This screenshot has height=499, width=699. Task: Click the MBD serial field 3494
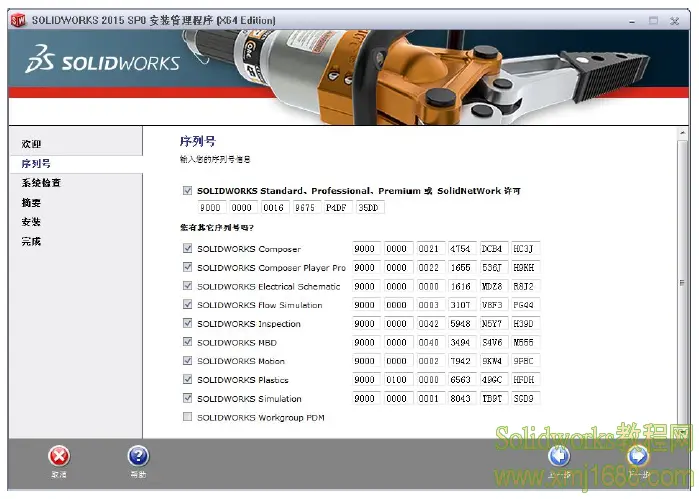pos(461,342)
